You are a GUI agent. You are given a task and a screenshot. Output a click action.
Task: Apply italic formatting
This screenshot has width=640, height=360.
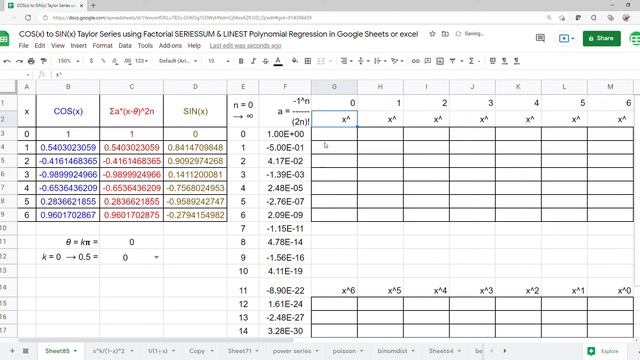253,61
